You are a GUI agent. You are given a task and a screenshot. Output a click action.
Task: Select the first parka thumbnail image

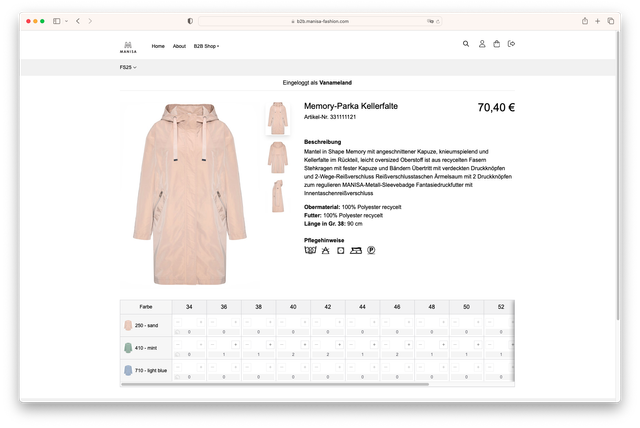coord(277,118)
